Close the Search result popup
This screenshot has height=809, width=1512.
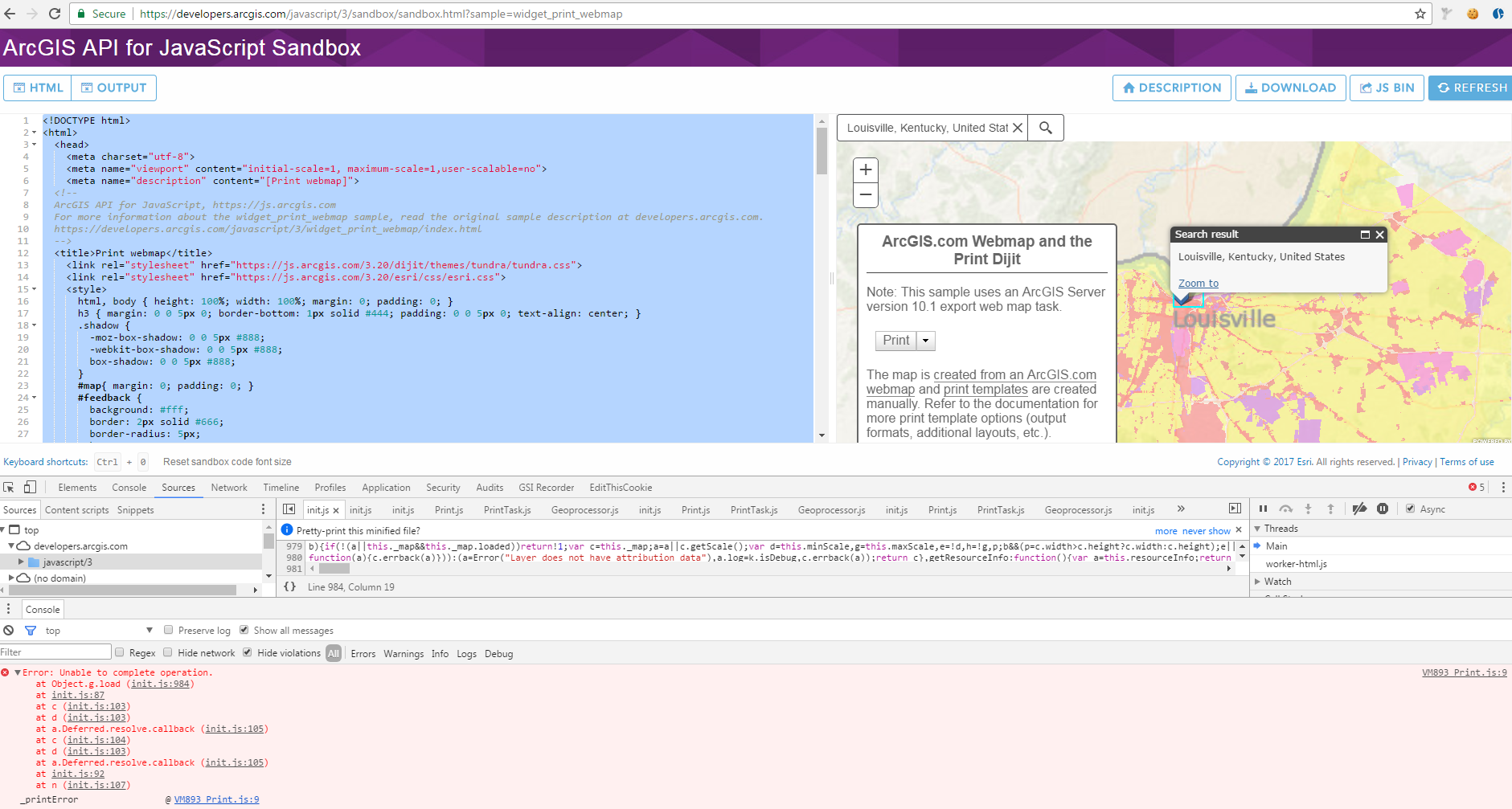click(x=1380, y=235)
